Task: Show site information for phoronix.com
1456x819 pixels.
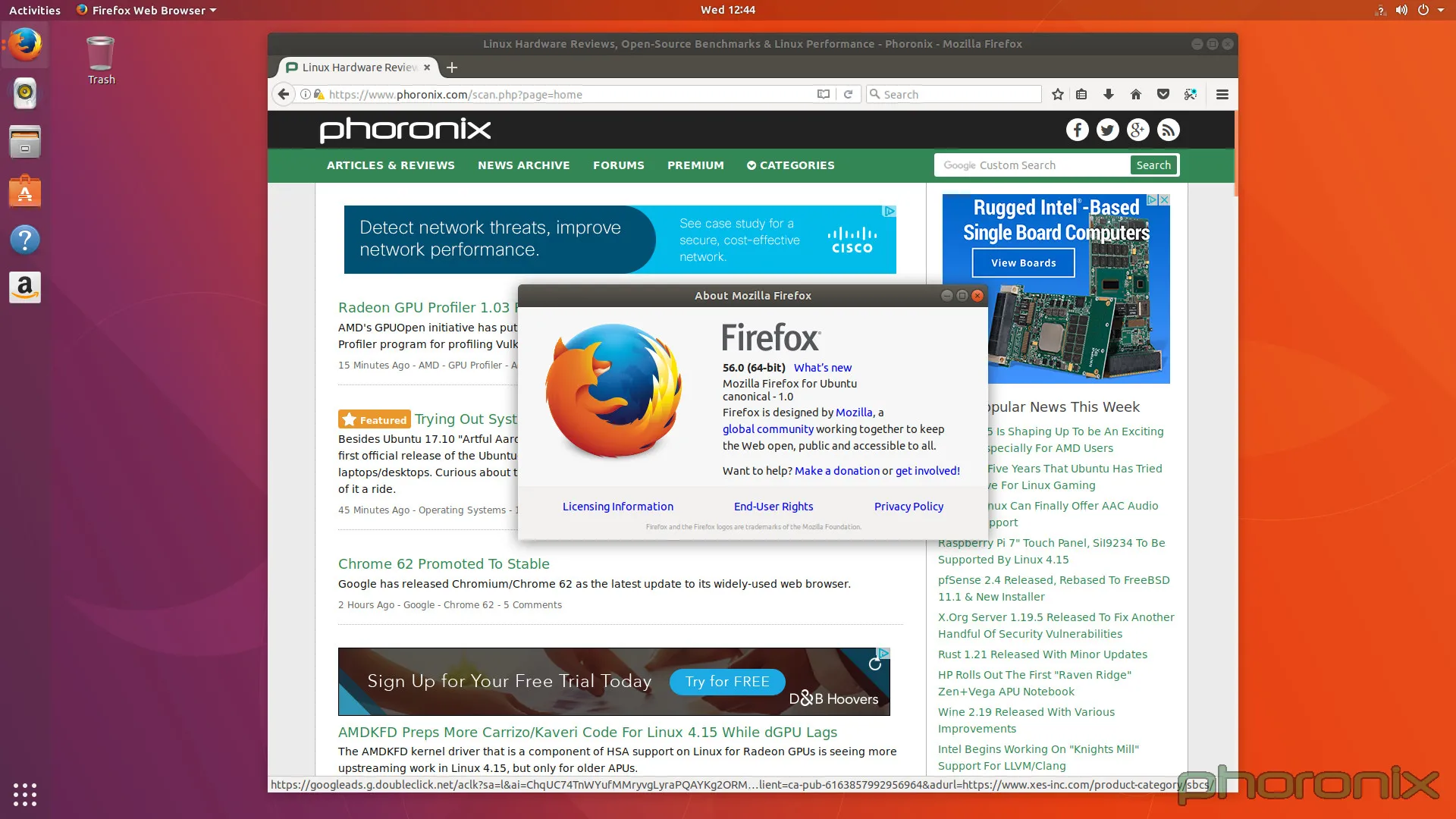Action: pos(305,94)
